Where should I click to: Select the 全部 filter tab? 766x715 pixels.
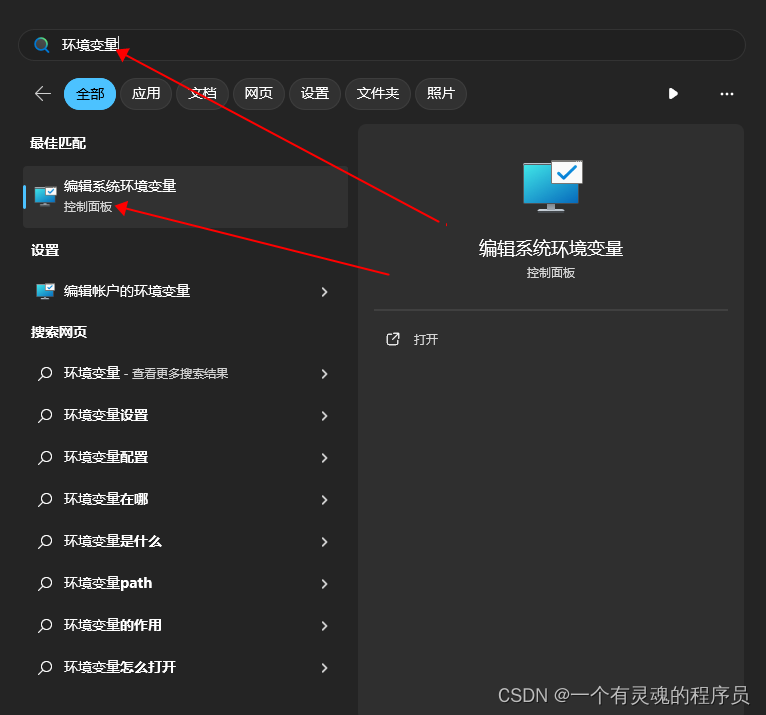coord(90,94)
